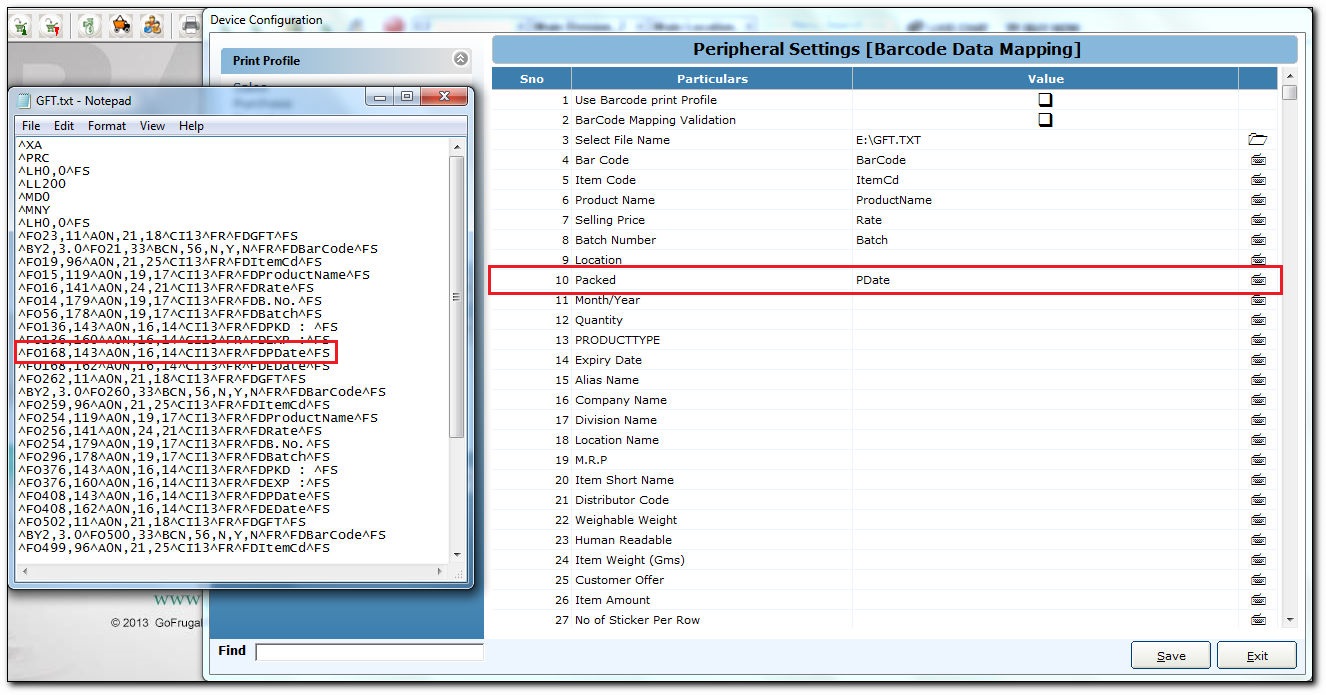1326x695 pixels.
Task: Click the Particulars column header
Action: 712,78
